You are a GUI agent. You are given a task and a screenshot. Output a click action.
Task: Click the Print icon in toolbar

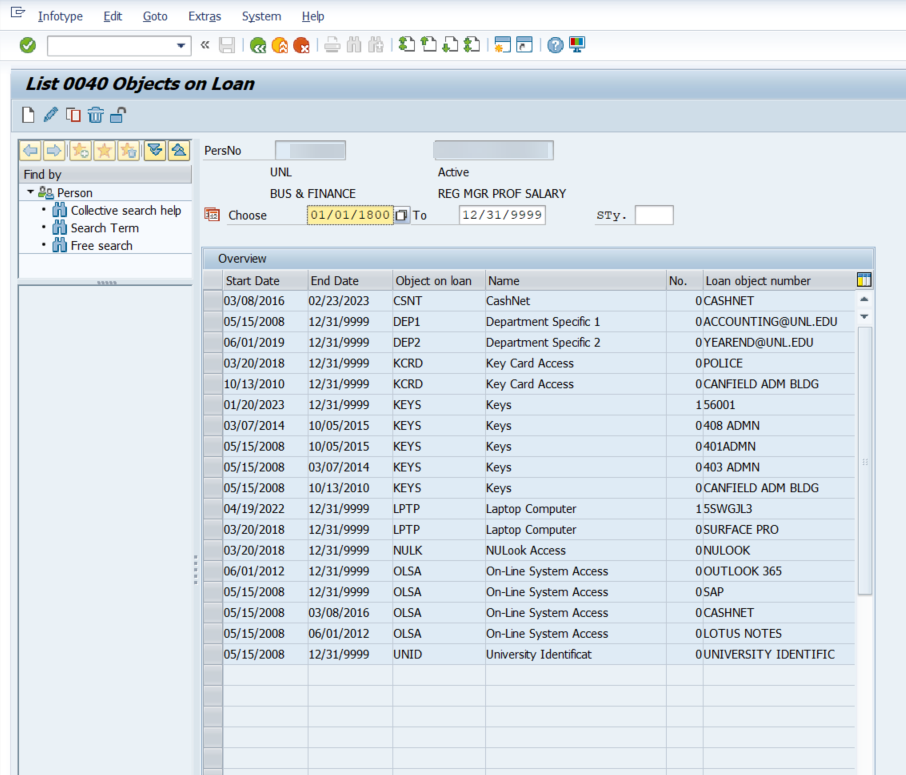coord(332,45)
